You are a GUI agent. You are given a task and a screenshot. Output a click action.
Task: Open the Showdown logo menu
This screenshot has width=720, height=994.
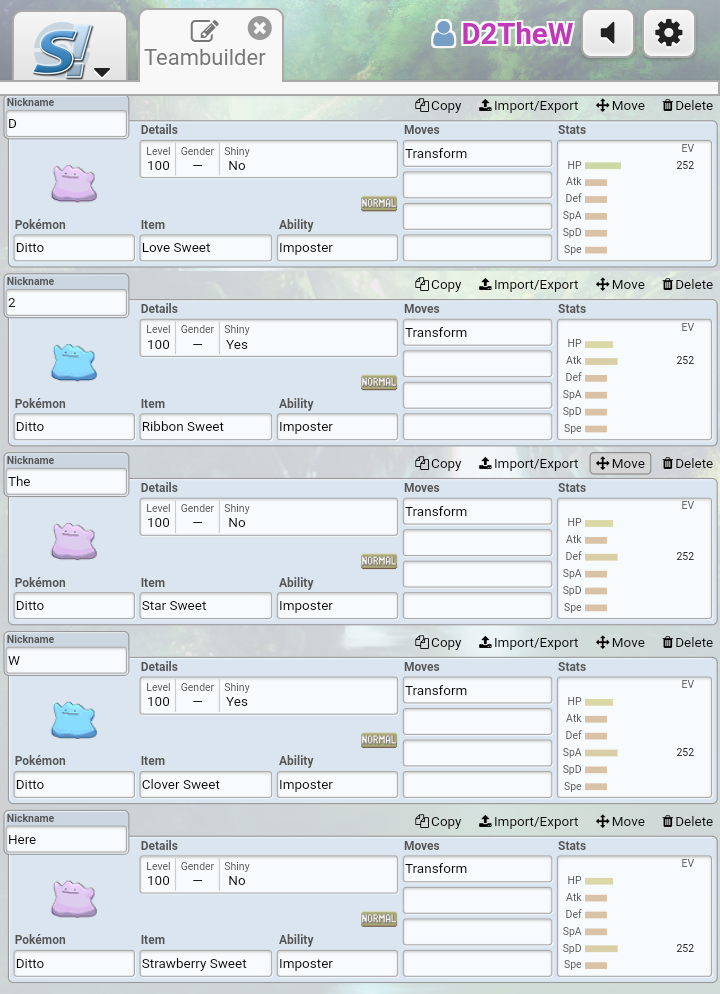click(x=70, y=47)
